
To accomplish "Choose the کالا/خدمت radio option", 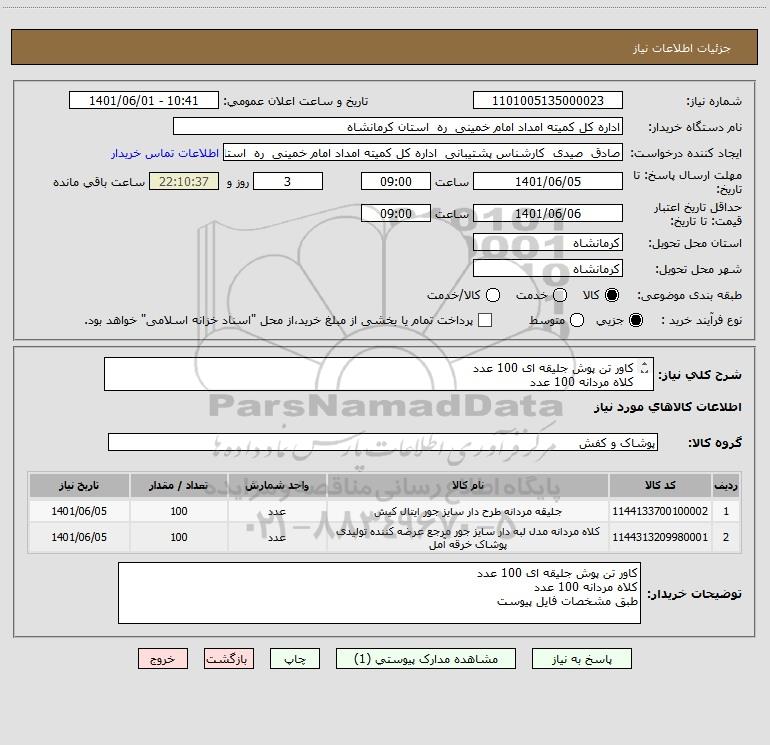I will coord(493,295).
